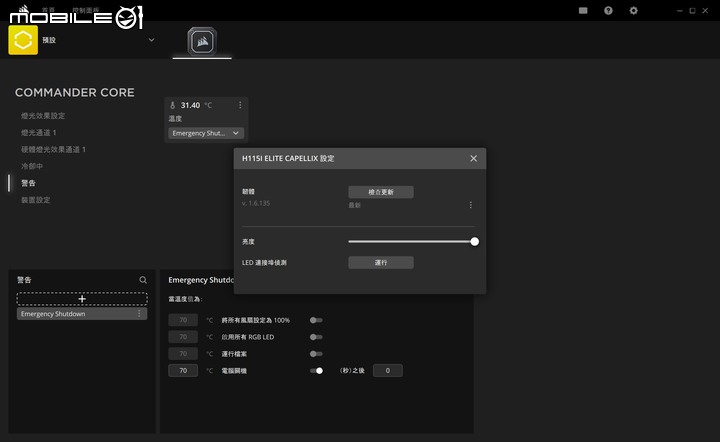The image size is (720, 442).
Task: Click firmware version v. 1.6.135 text
Action: click(x=256, y=203)
